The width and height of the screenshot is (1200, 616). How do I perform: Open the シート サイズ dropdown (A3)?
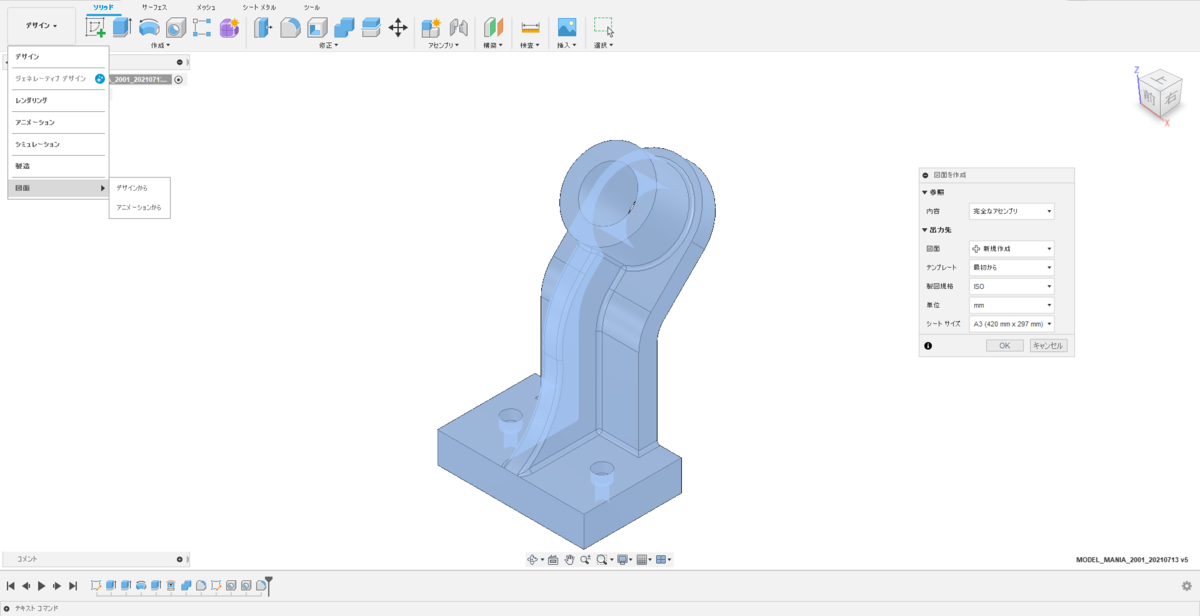click(1011, 324)
